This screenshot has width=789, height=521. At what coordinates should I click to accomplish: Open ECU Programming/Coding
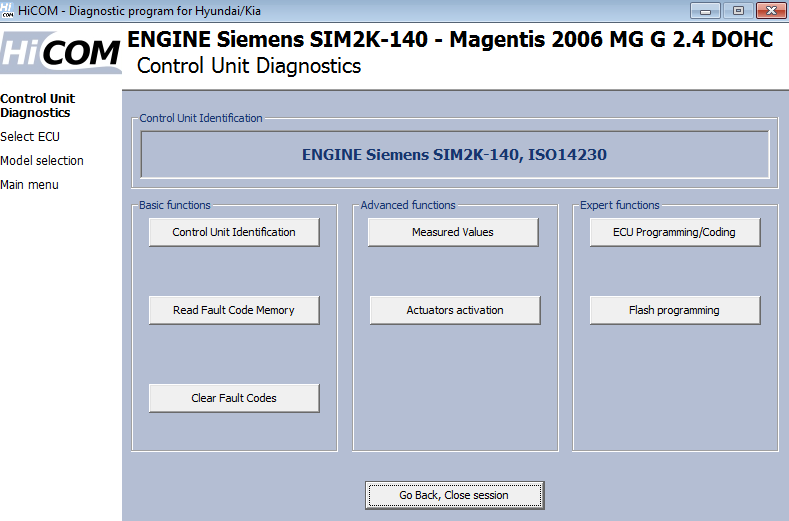[x=675, y=232]
